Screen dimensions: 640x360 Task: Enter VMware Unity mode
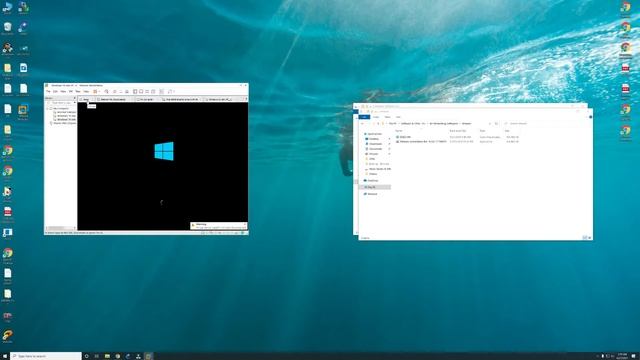click(153, 91)
